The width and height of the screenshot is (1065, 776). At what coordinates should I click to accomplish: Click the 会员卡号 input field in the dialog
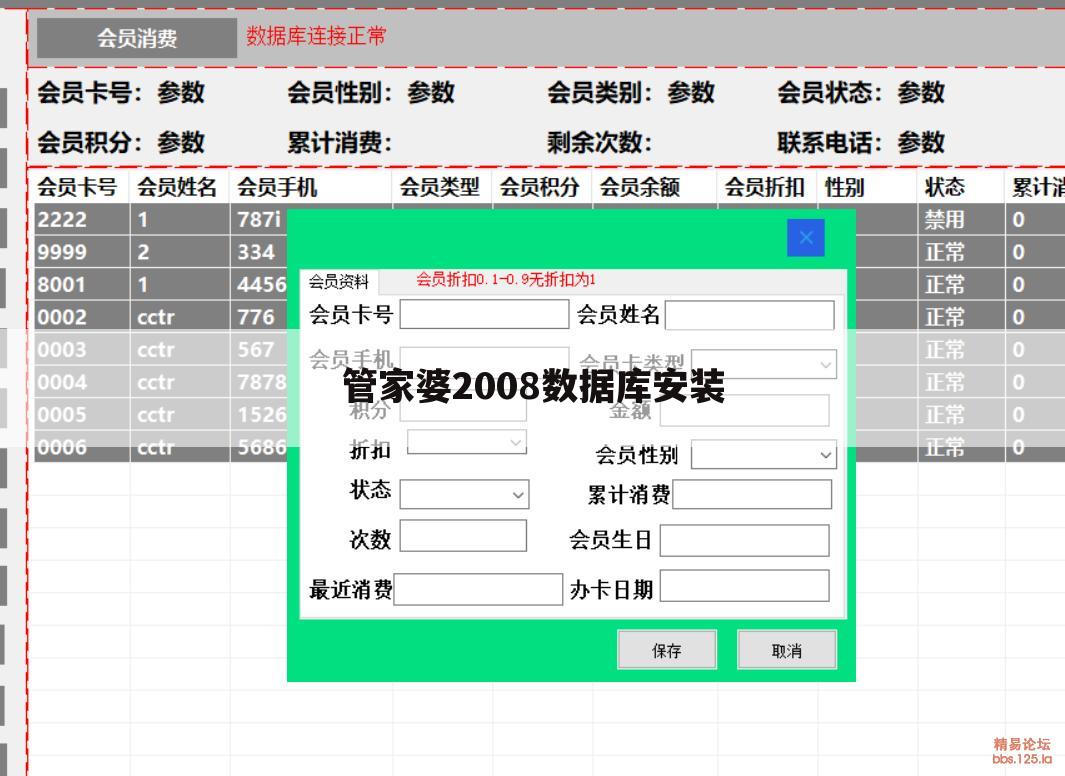pos(484,314)
